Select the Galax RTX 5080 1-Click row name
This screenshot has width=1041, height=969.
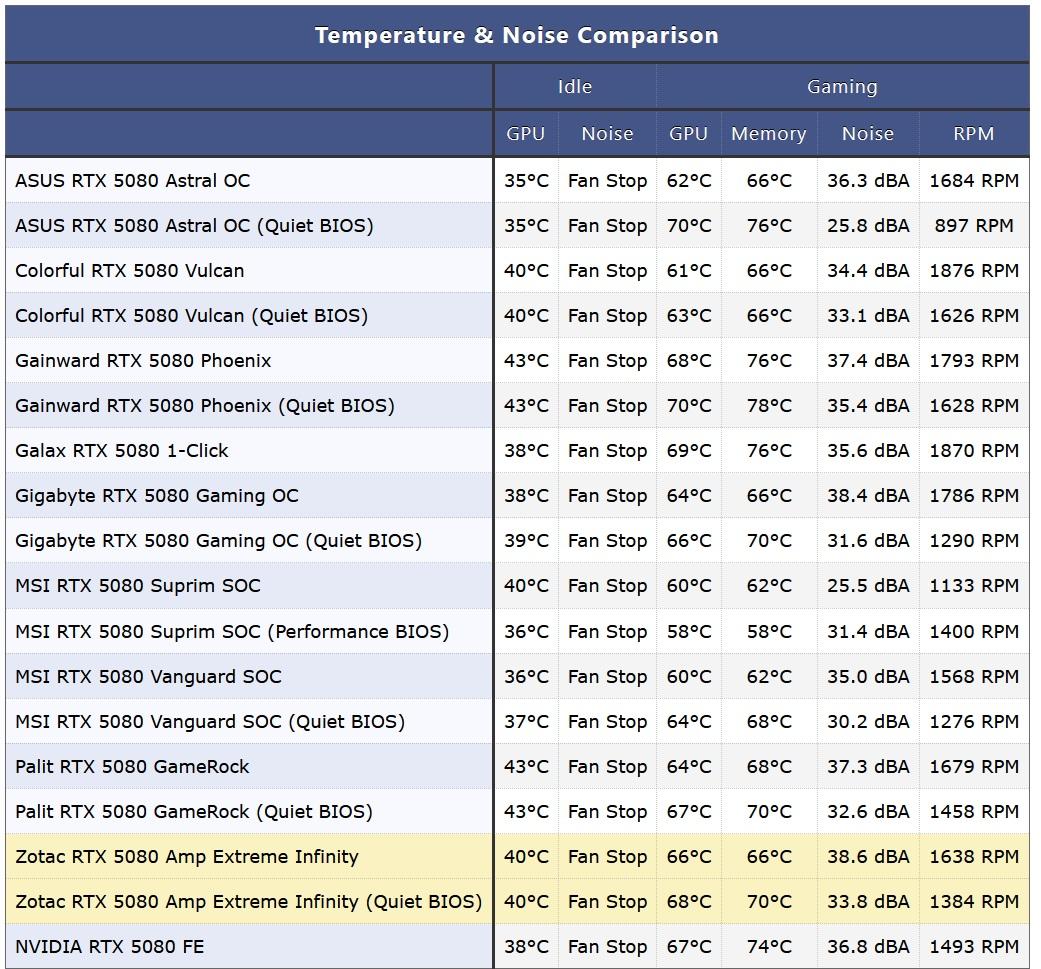point(122,451)
